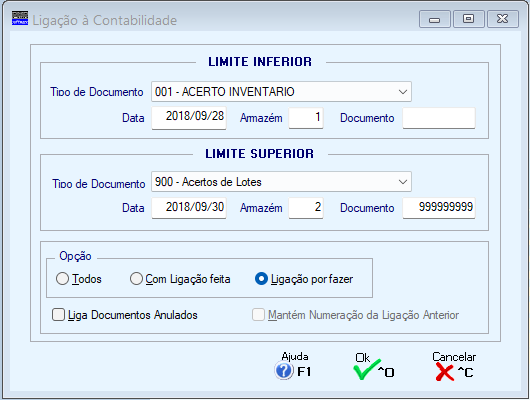Select the Com Ligação feita option
This screenshot has width=530, height=400.
click(136, 279)
